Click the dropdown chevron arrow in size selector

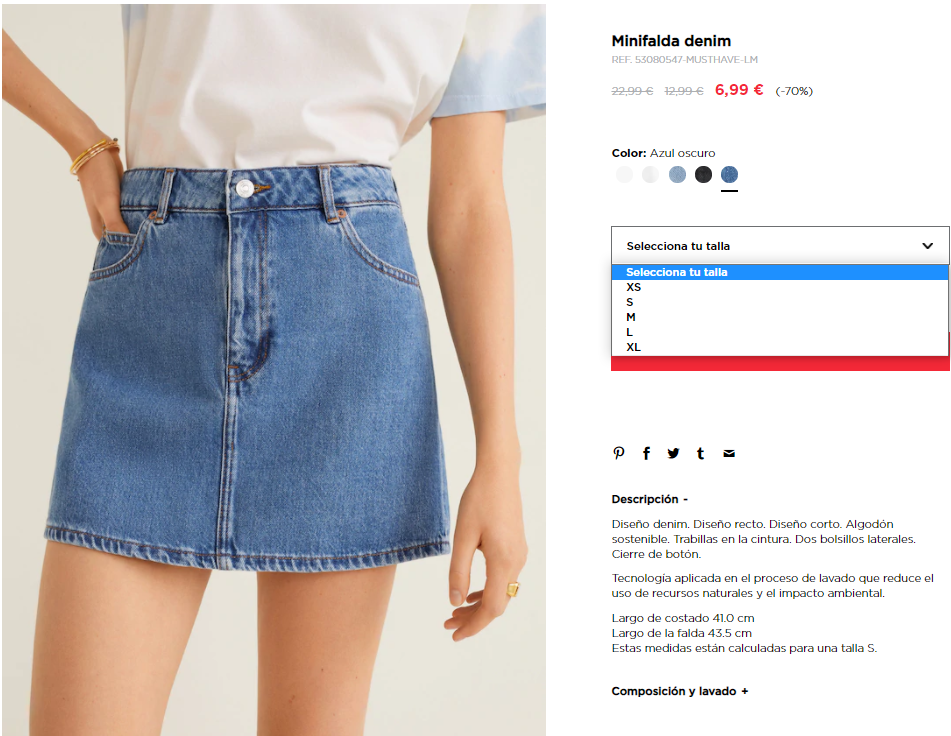[927, 246]
